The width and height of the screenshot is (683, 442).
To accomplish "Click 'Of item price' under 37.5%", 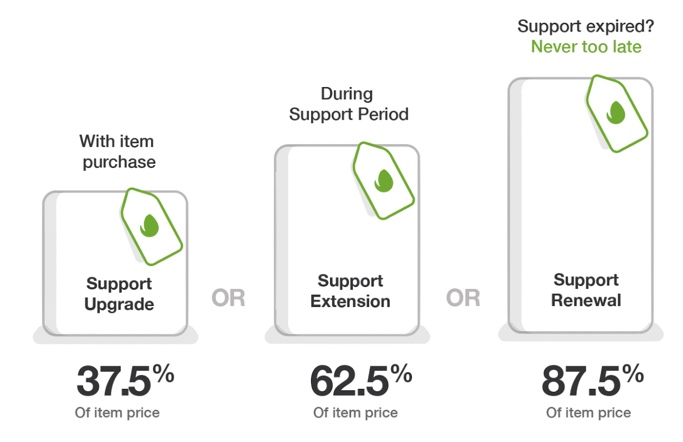I will [x=117, y=412].
